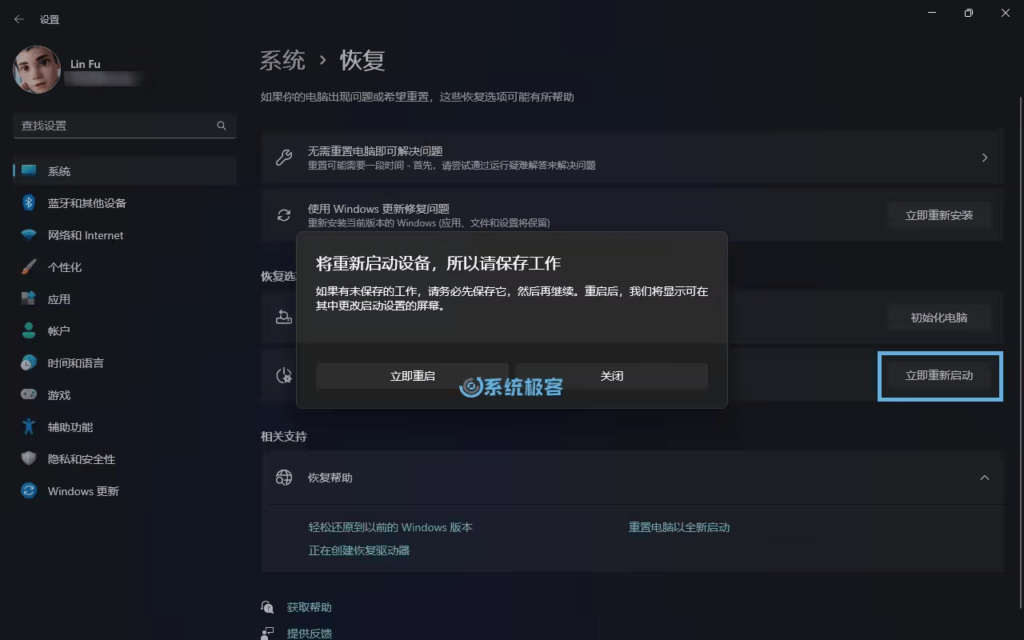Expand the troubleshoot row right chevron
Image resolution: width=1024 pixels, height=640 pixels.
(984, 158)
